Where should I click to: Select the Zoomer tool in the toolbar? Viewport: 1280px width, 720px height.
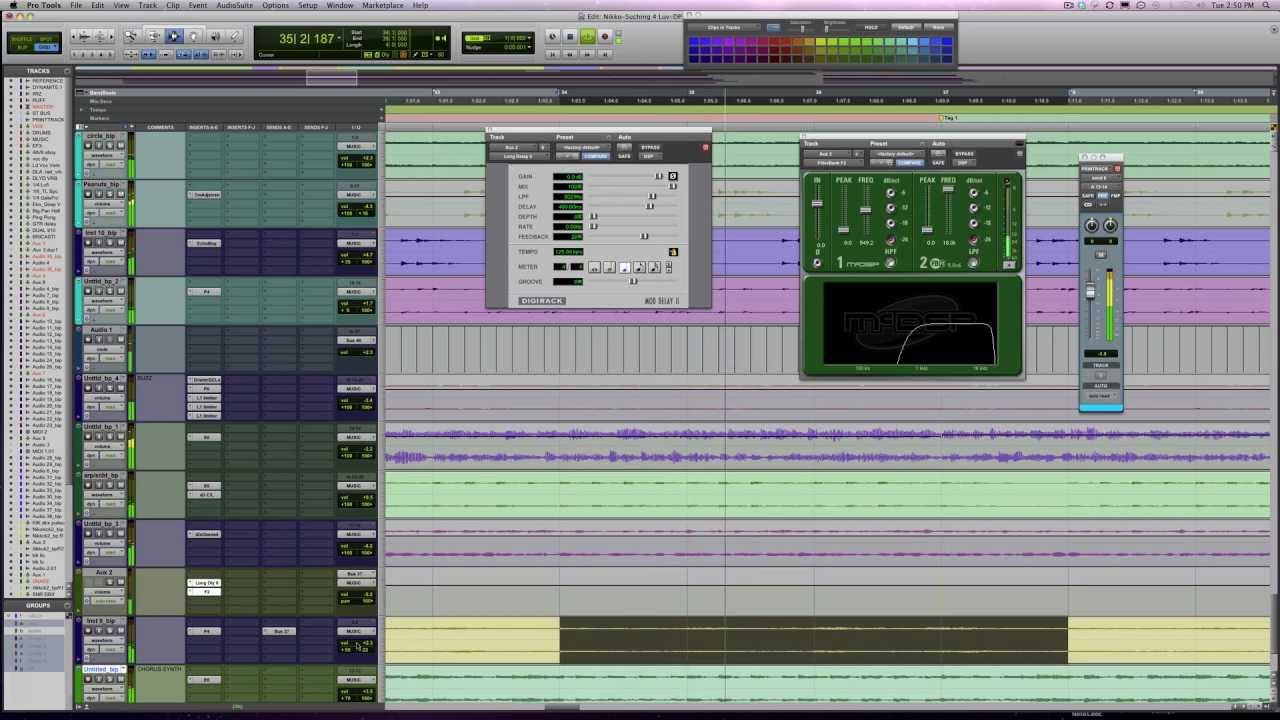pos(130,37)
